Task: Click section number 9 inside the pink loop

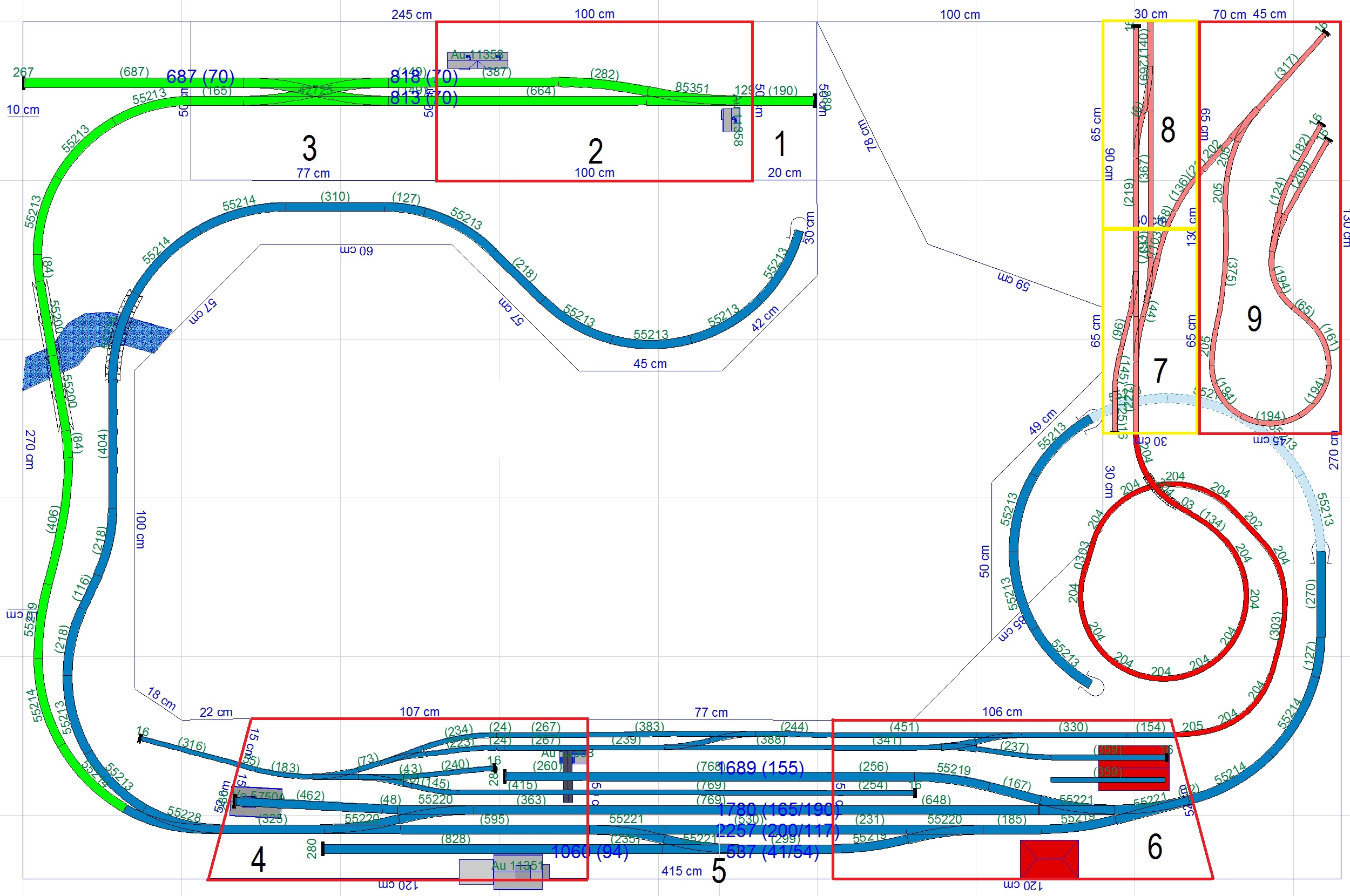Action: point(1254,319)
